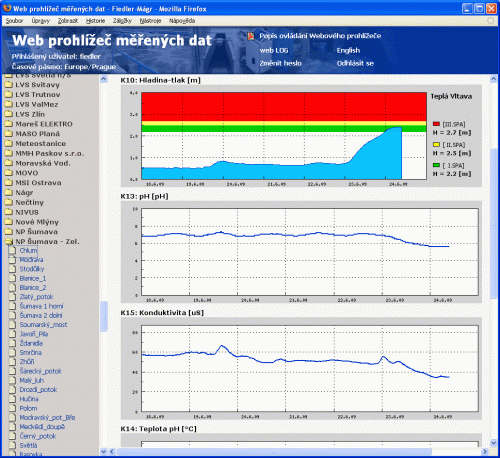Image resolution: width=500 pixels, height=458 pixels.
Task: Click the Meteostanice folder icon
Action: pyautogui.click(x=8, y=144)
